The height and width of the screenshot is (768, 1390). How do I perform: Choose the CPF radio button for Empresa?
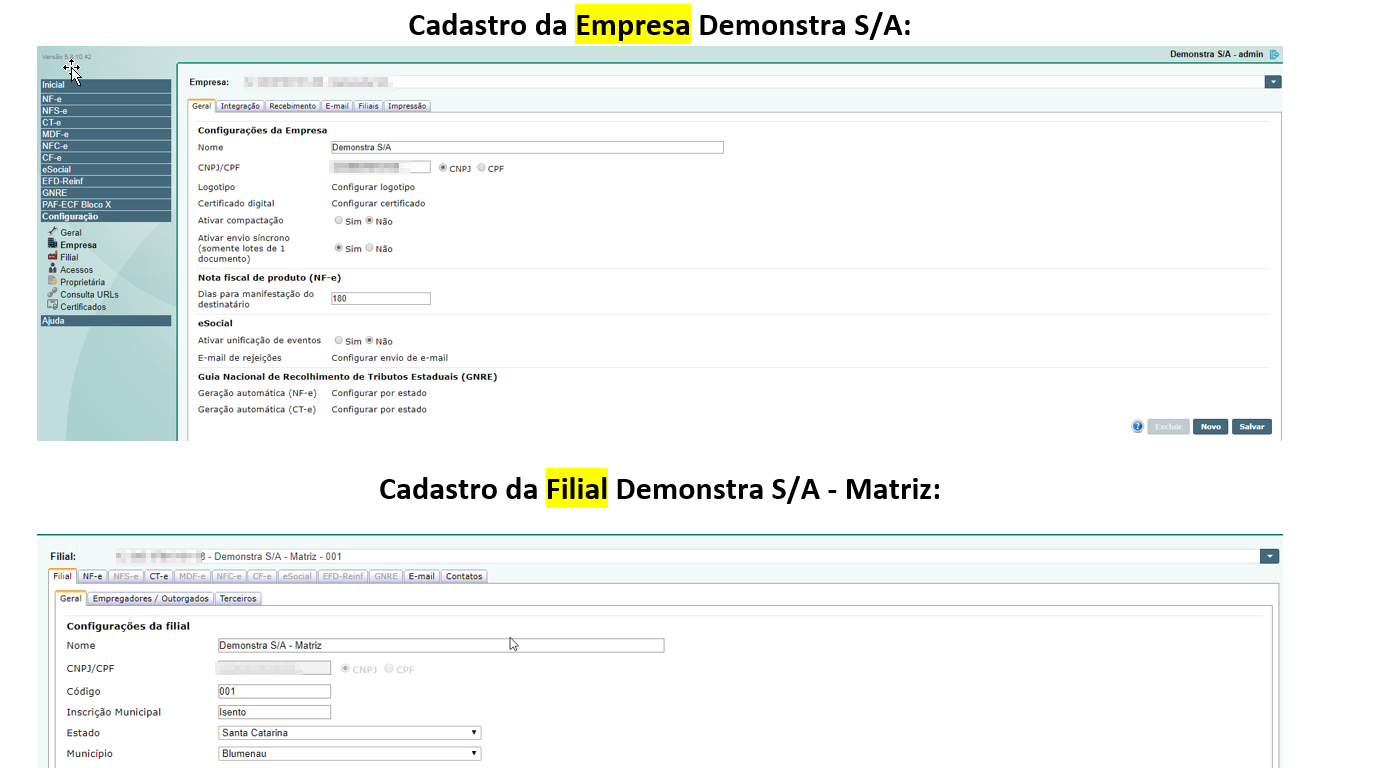(x=482, y=168)
